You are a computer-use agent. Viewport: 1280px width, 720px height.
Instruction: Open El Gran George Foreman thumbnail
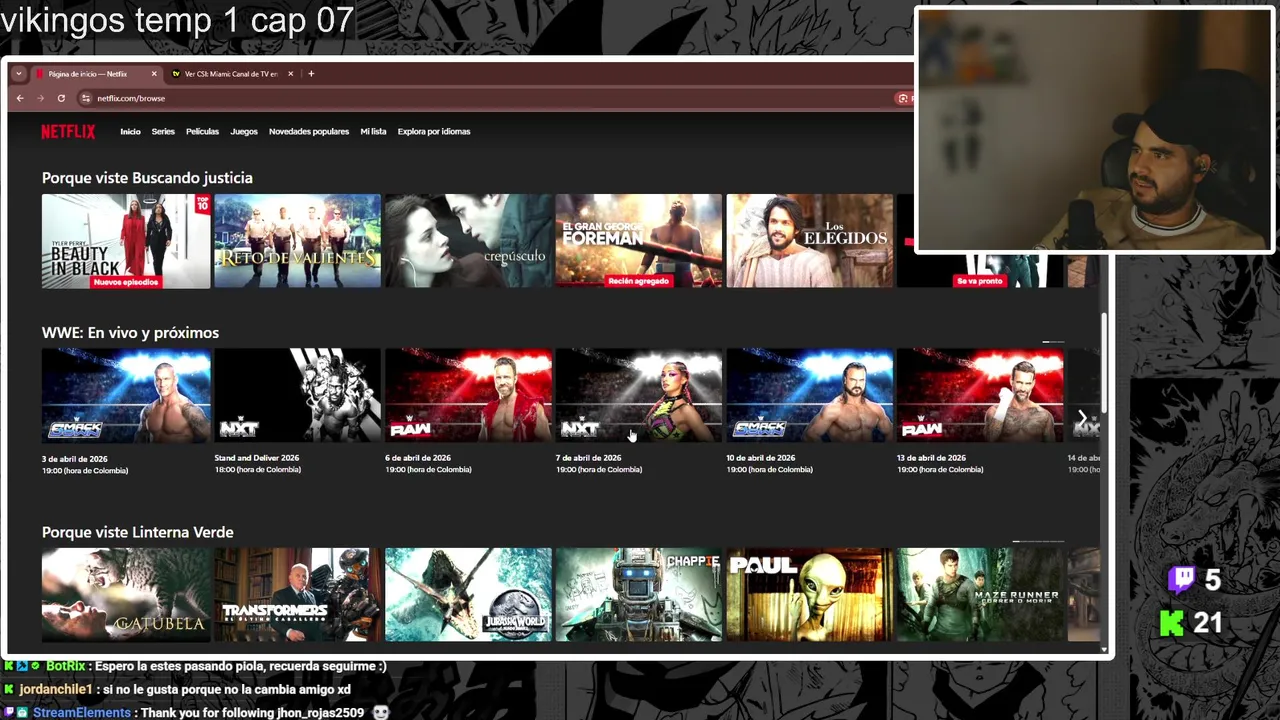point(639,241)
